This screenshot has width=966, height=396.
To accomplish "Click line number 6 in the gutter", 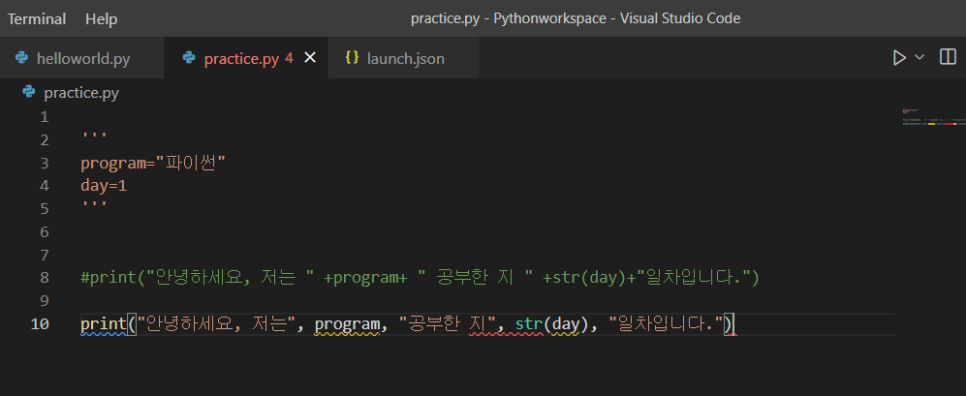I will (x=44, y=232).
